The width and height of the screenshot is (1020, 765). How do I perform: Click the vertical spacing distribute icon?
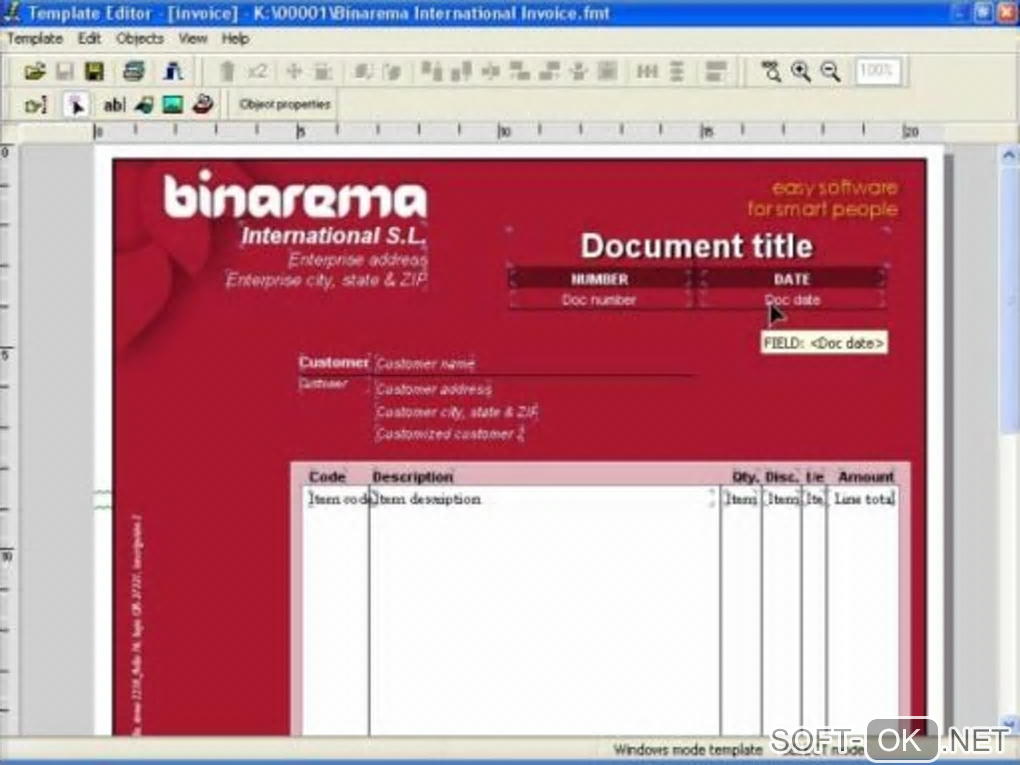pos(677,71)
